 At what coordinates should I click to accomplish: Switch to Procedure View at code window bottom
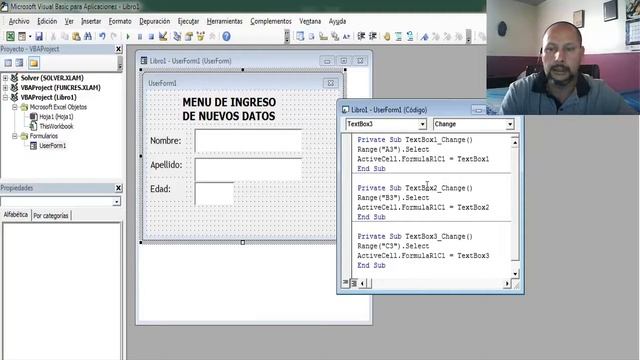click(345, 283)
